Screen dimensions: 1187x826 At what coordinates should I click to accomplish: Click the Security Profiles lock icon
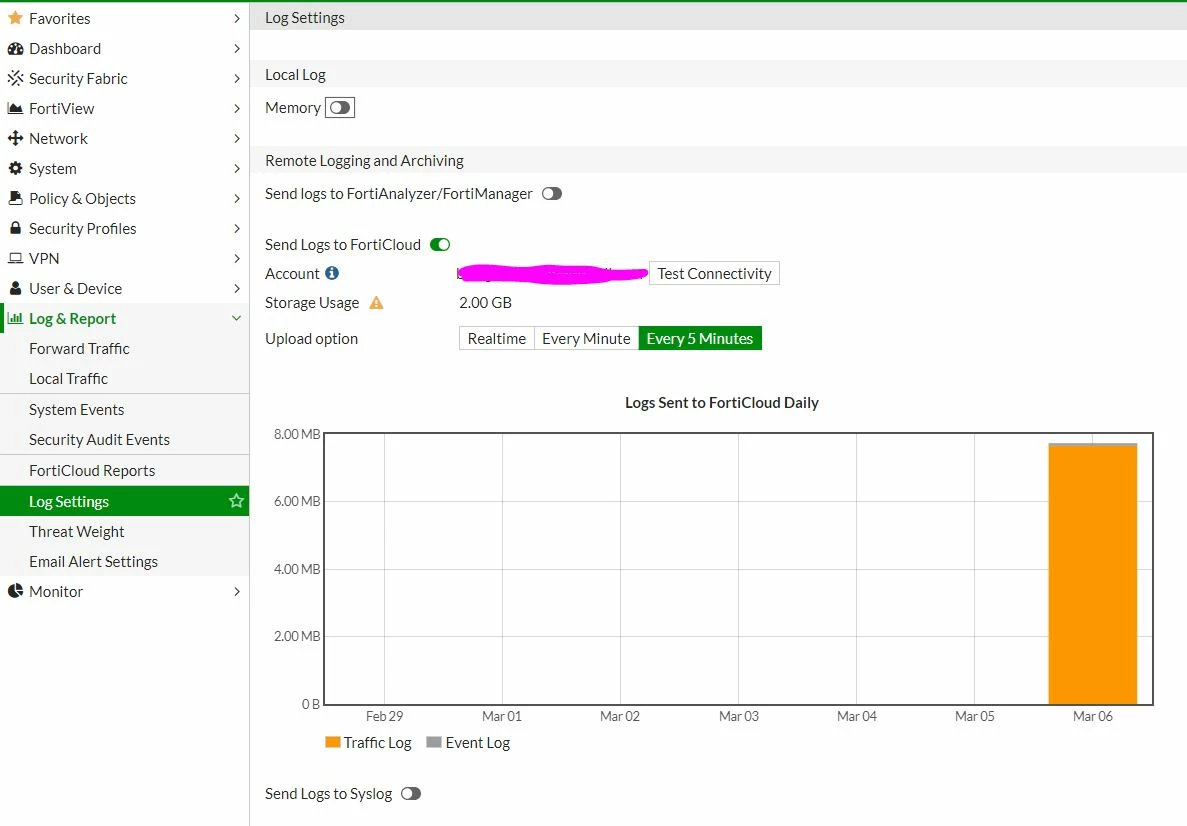click(x=15, y=228)
